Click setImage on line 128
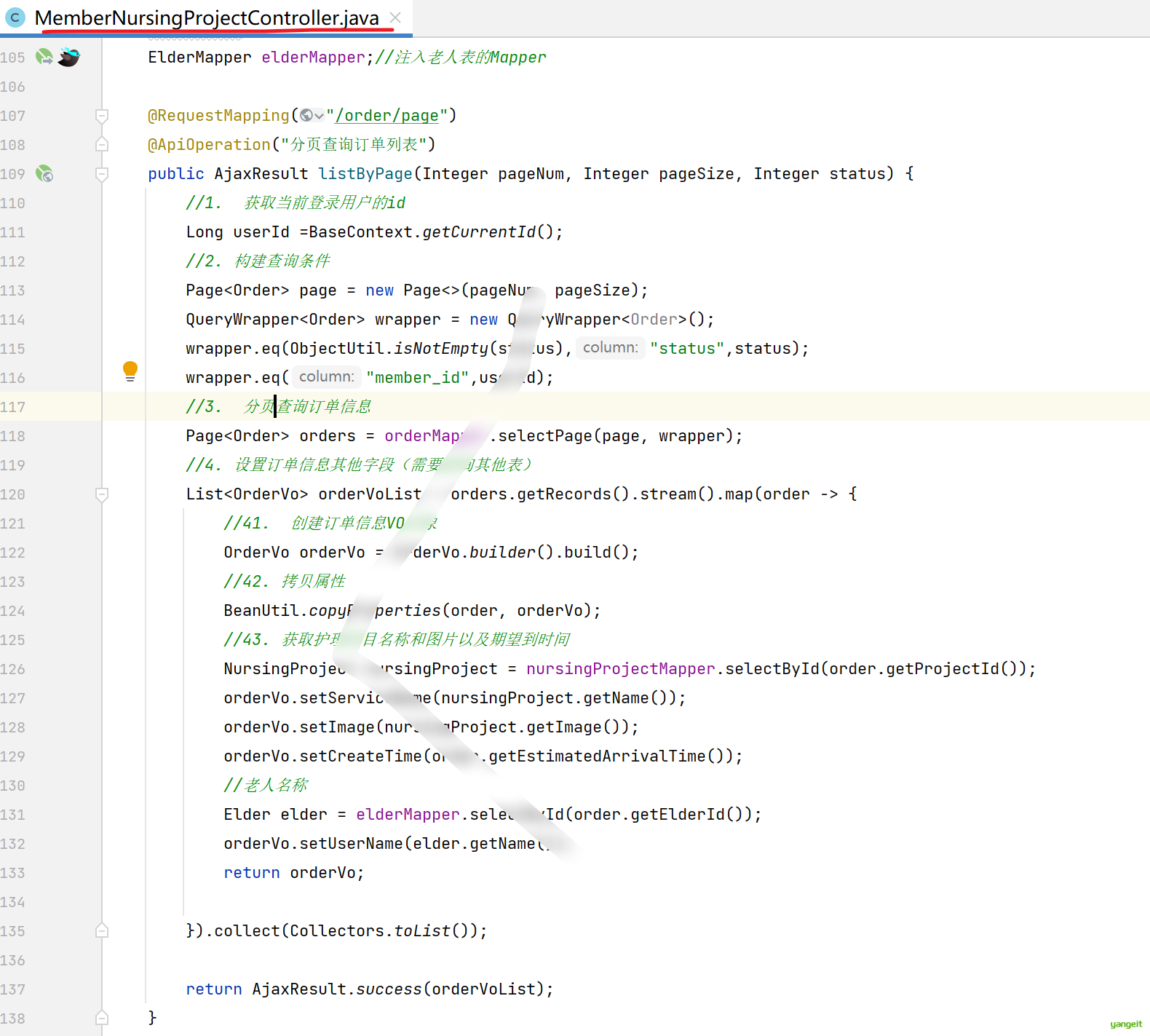 (x=337, y=727)
